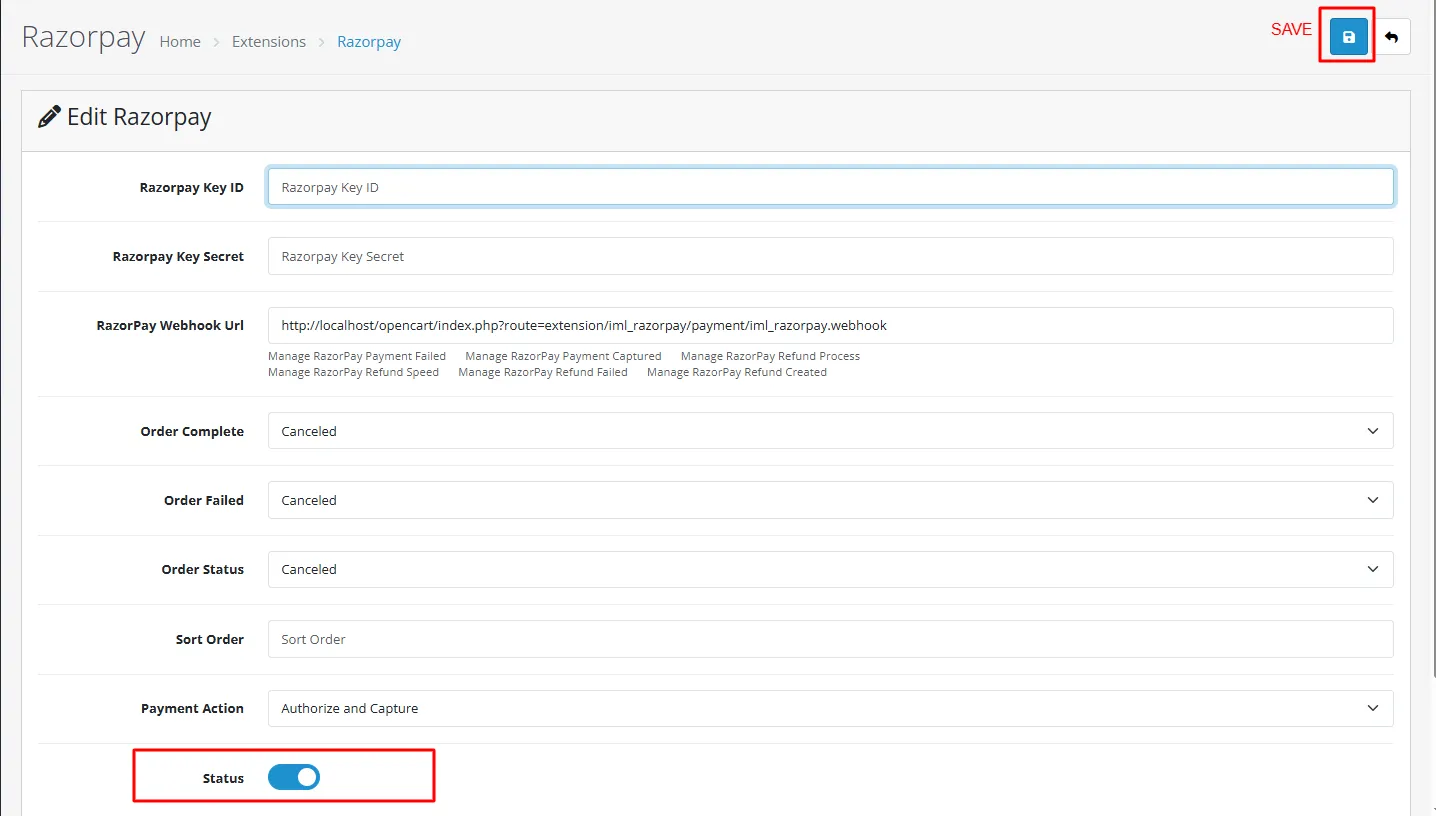Click Manage RazorPay Payment Captured text
Screen dimensions: 1436x816
coord(563,356)
